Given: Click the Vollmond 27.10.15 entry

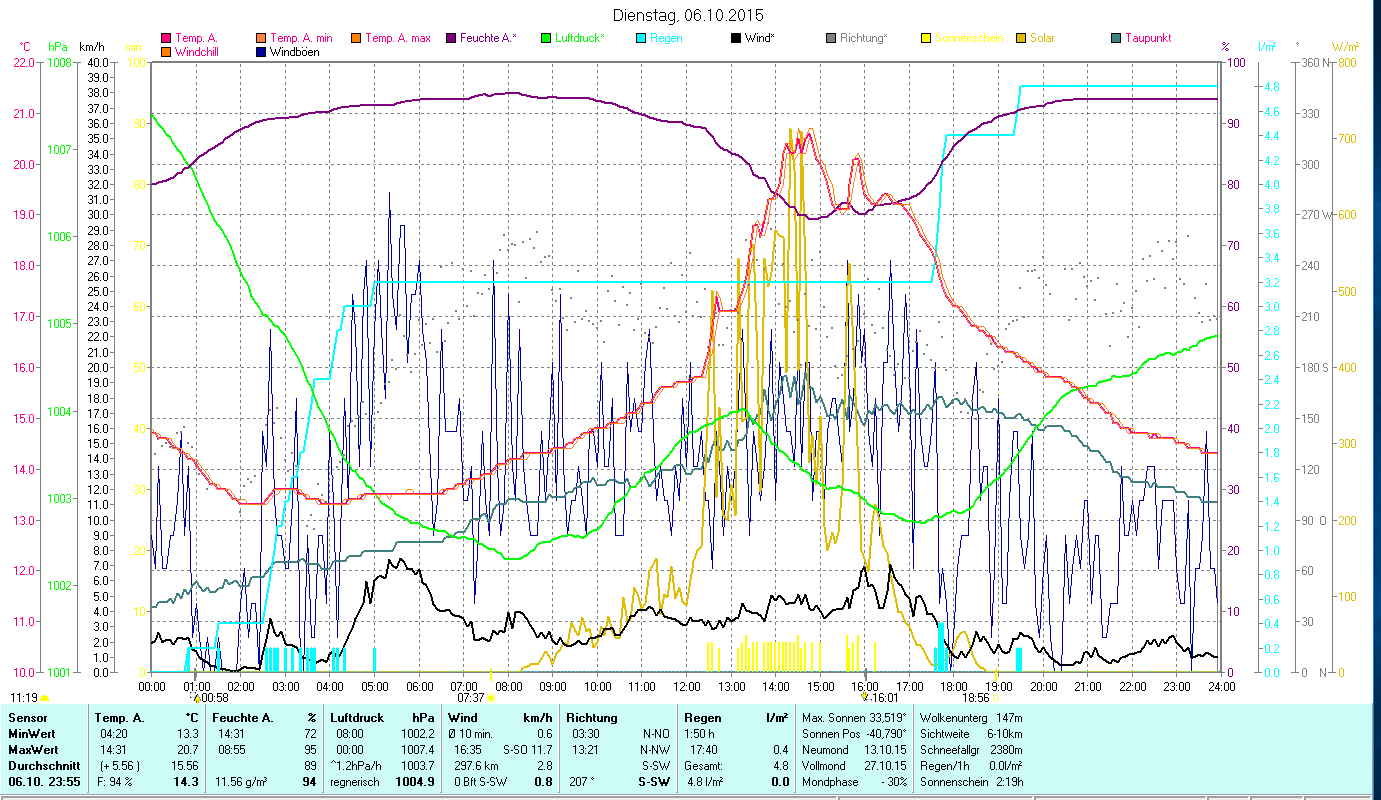Looking at the screenshot, I should (853, 766).
